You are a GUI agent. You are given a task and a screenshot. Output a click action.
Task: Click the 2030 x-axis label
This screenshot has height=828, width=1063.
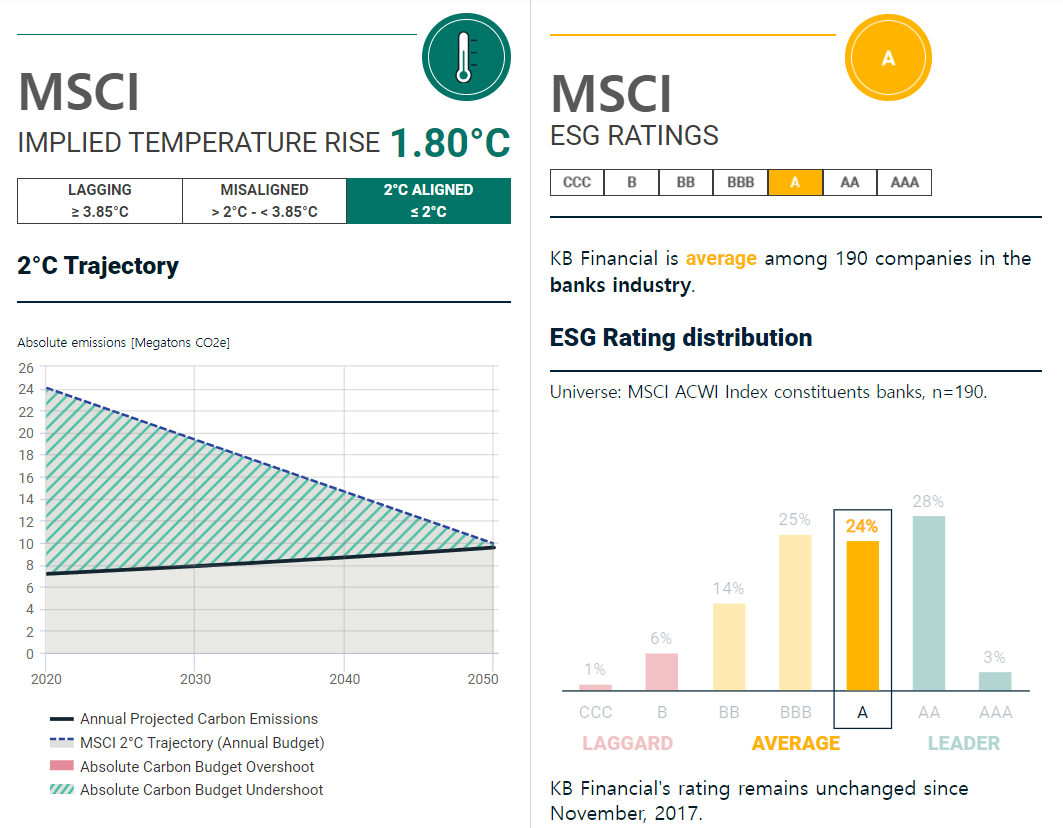(195, 679)
